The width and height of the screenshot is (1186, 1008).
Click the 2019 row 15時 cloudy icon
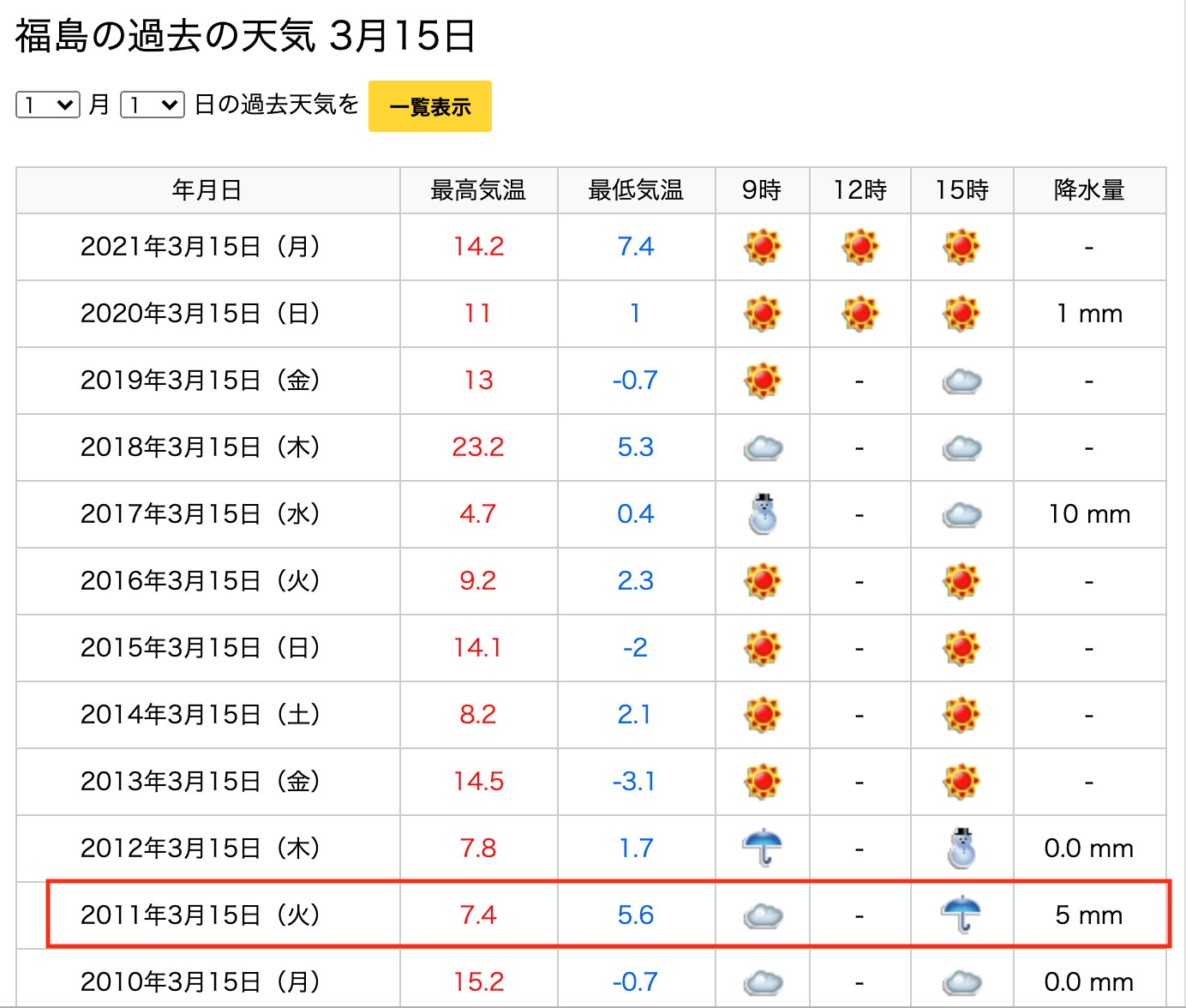(x=961, y=381)
